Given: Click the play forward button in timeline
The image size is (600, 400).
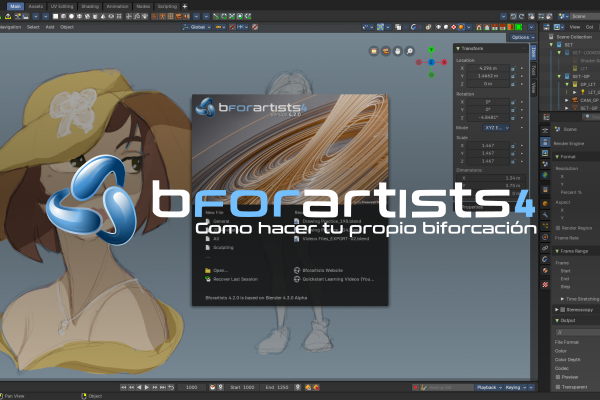Looking at the screenshot, I should 147,387.
